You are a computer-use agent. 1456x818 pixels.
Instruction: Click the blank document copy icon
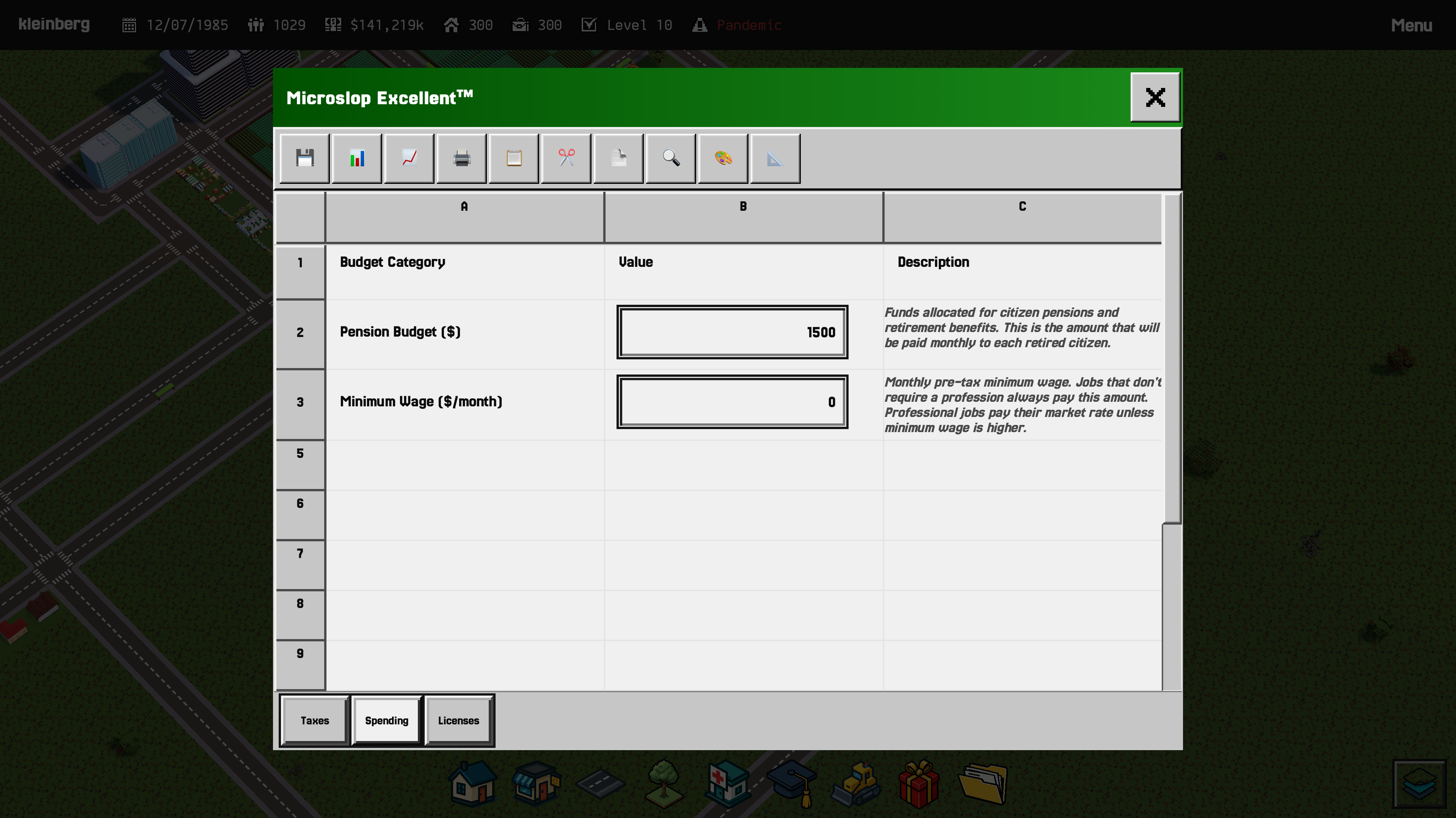(x=618, y=158)
